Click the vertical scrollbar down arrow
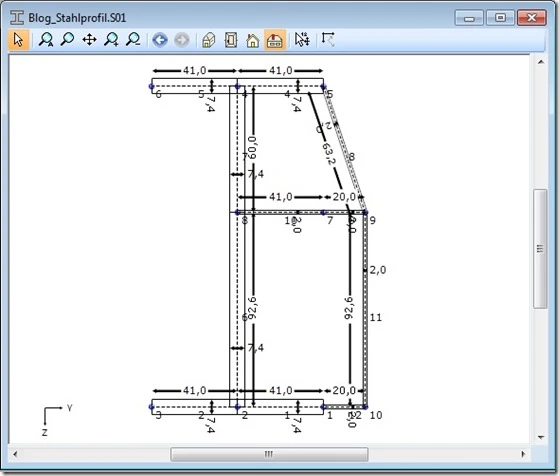The height and width of the screenshot is (476, 559). (x=541, y=437)
